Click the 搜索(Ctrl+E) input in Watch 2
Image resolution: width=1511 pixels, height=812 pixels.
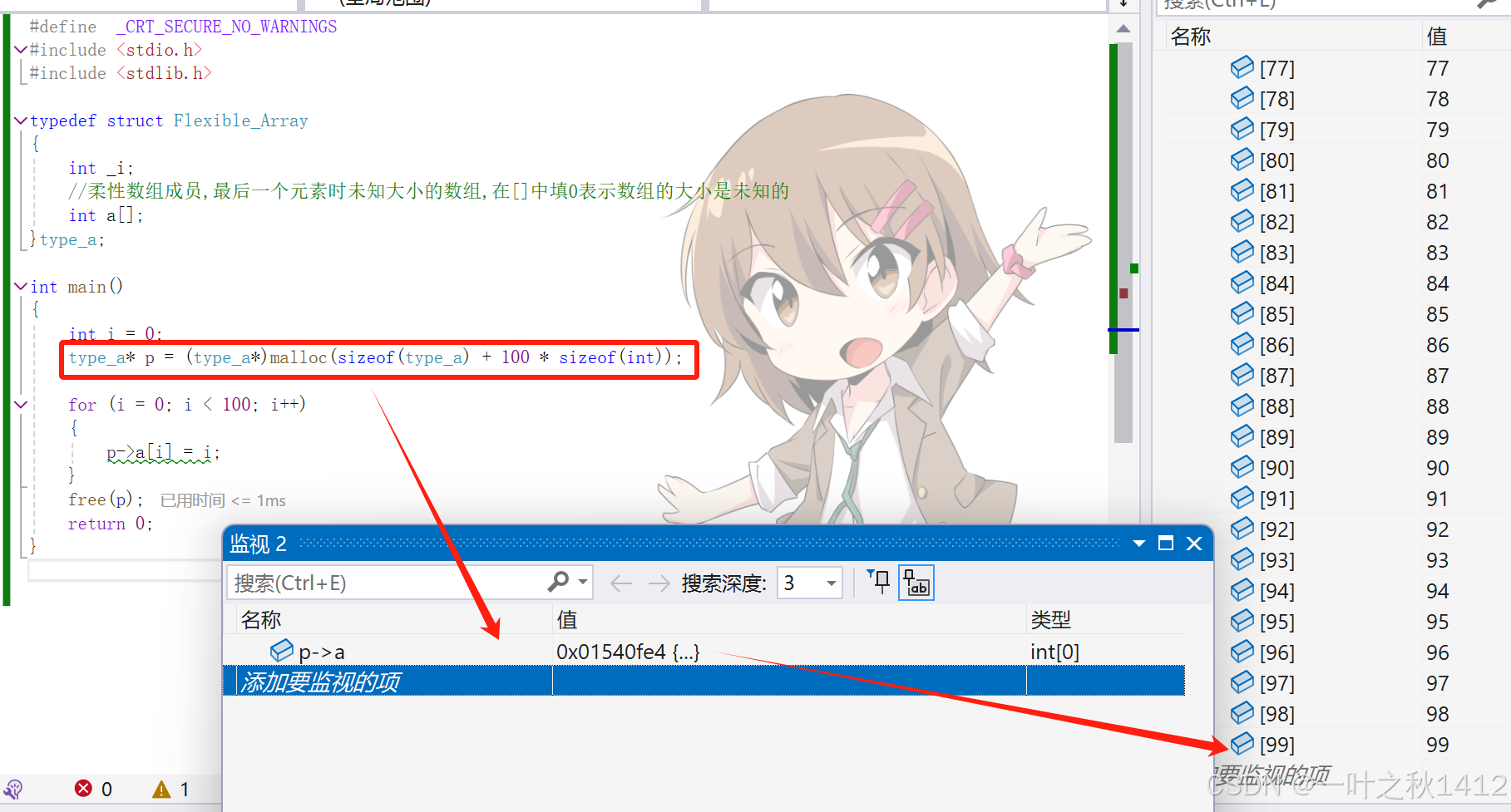pos(387,583)
